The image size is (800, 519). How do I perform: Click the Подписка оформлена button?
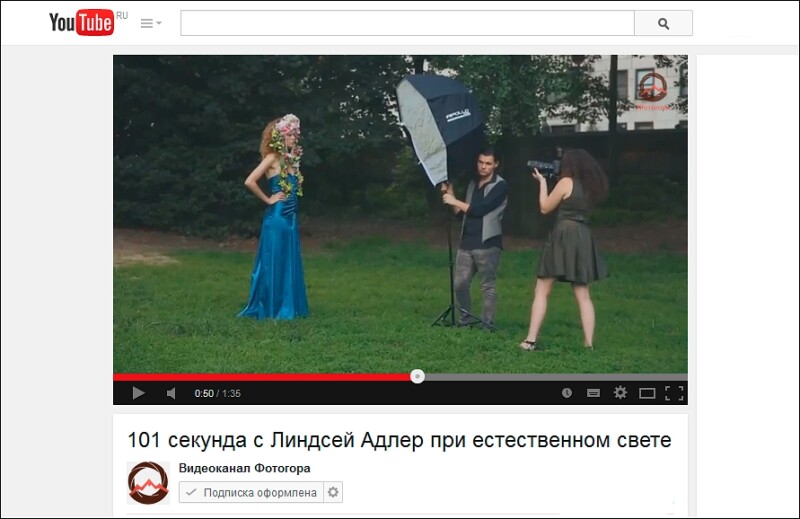[x=251, y=492]
